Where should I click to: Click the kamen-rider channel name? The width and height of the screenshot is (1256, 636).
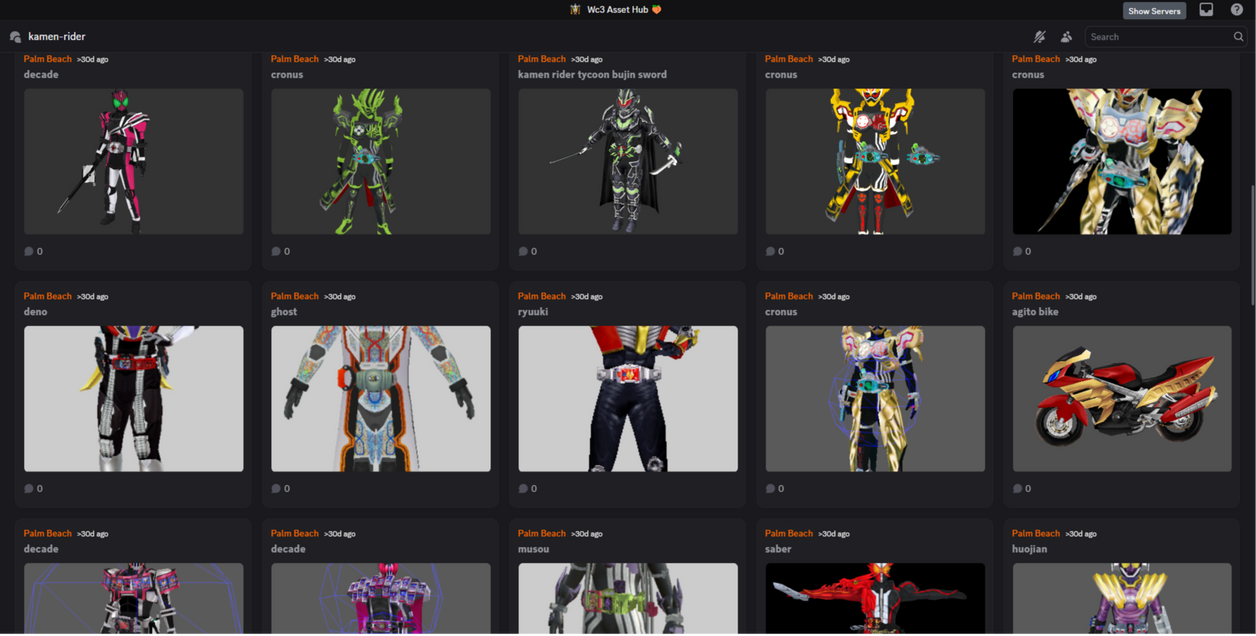[57, 37]
